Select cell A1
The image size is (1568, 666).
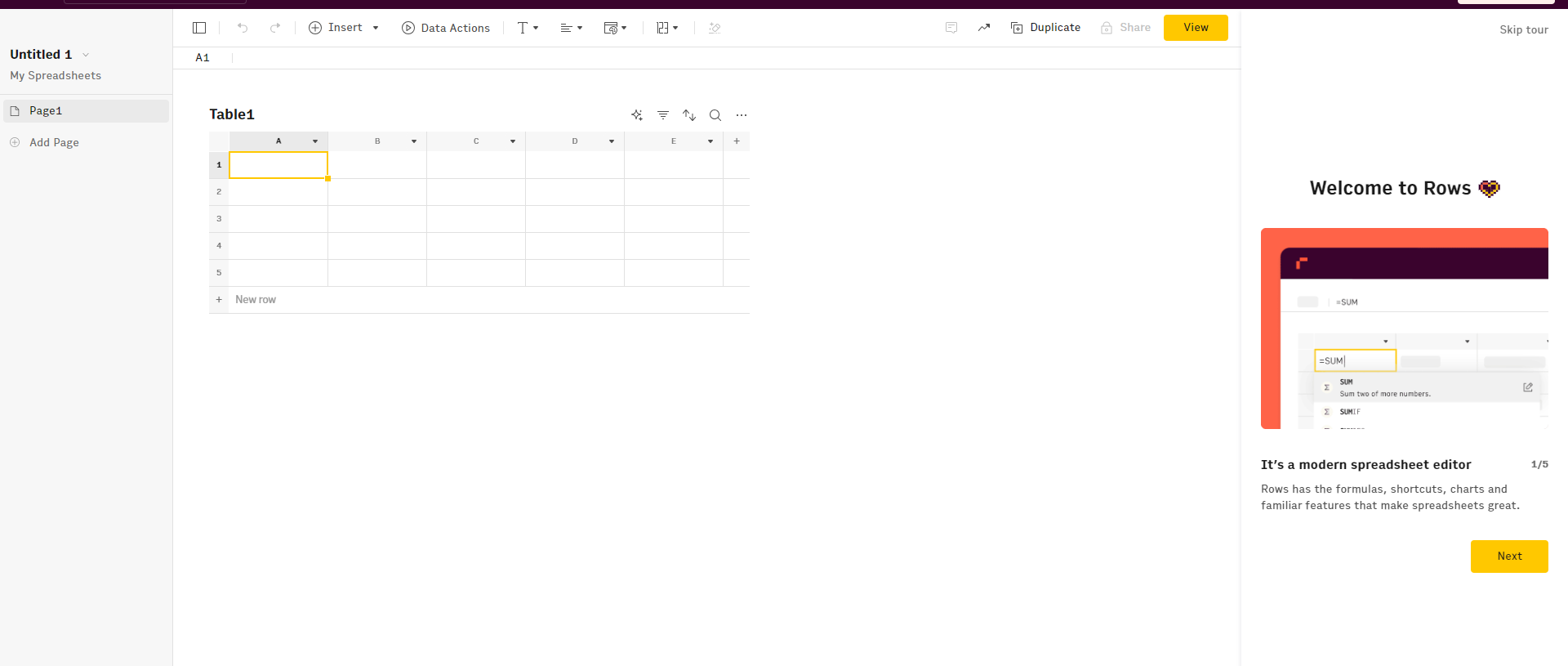tap(278, 165)
